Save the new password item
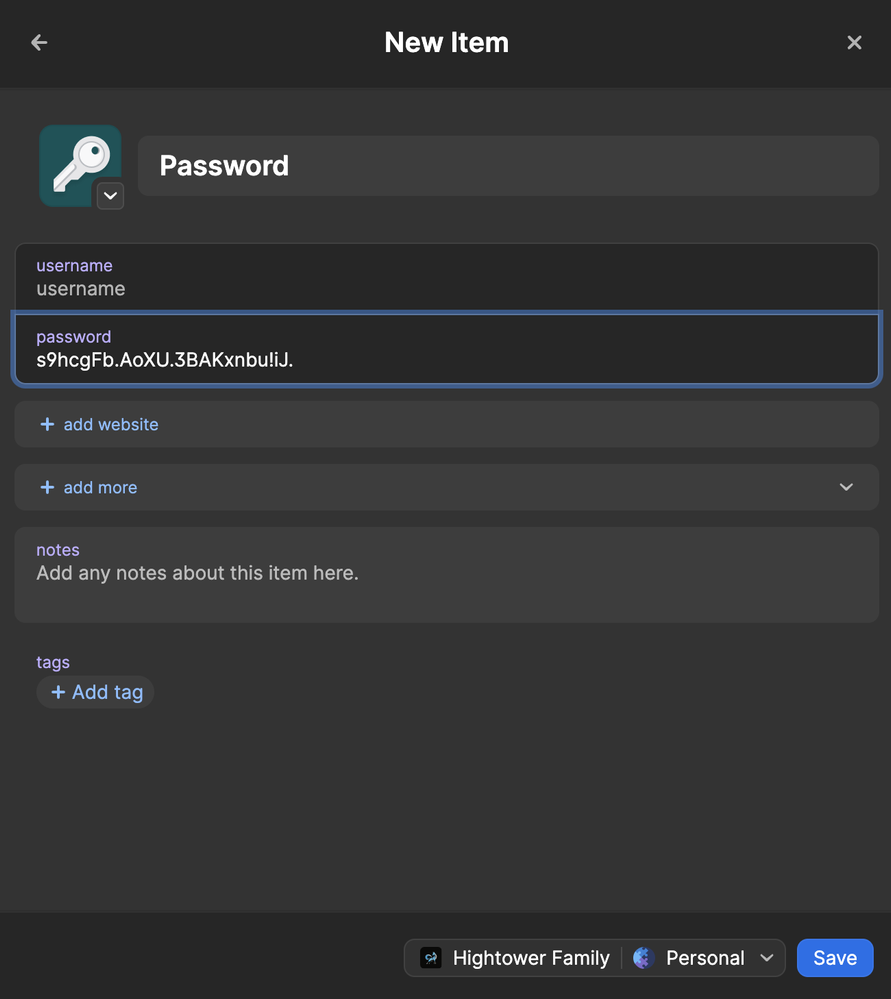 point(834,958)
